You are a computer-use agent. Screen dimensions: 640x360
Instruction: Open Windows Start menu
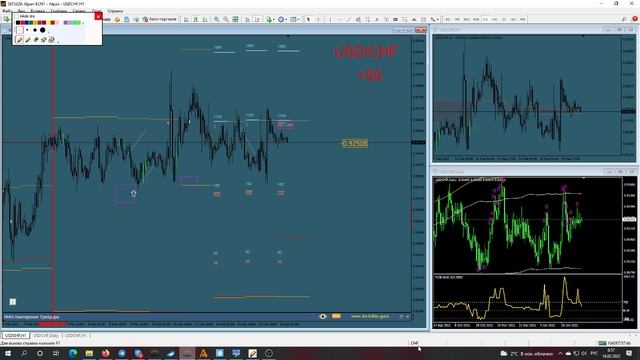tap(8, 353)
